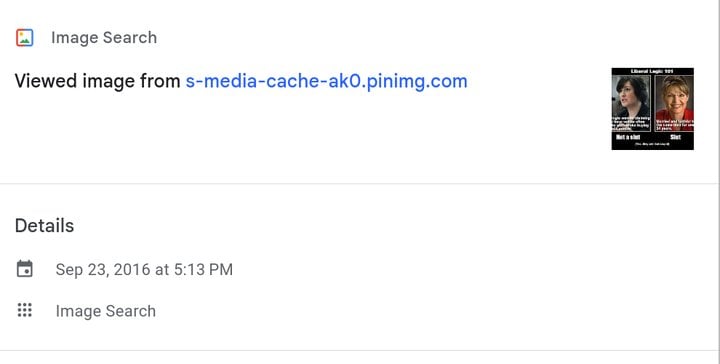Click the grid products icon
Viewport: 720px width, 364px height.
[x=25, y=310]
